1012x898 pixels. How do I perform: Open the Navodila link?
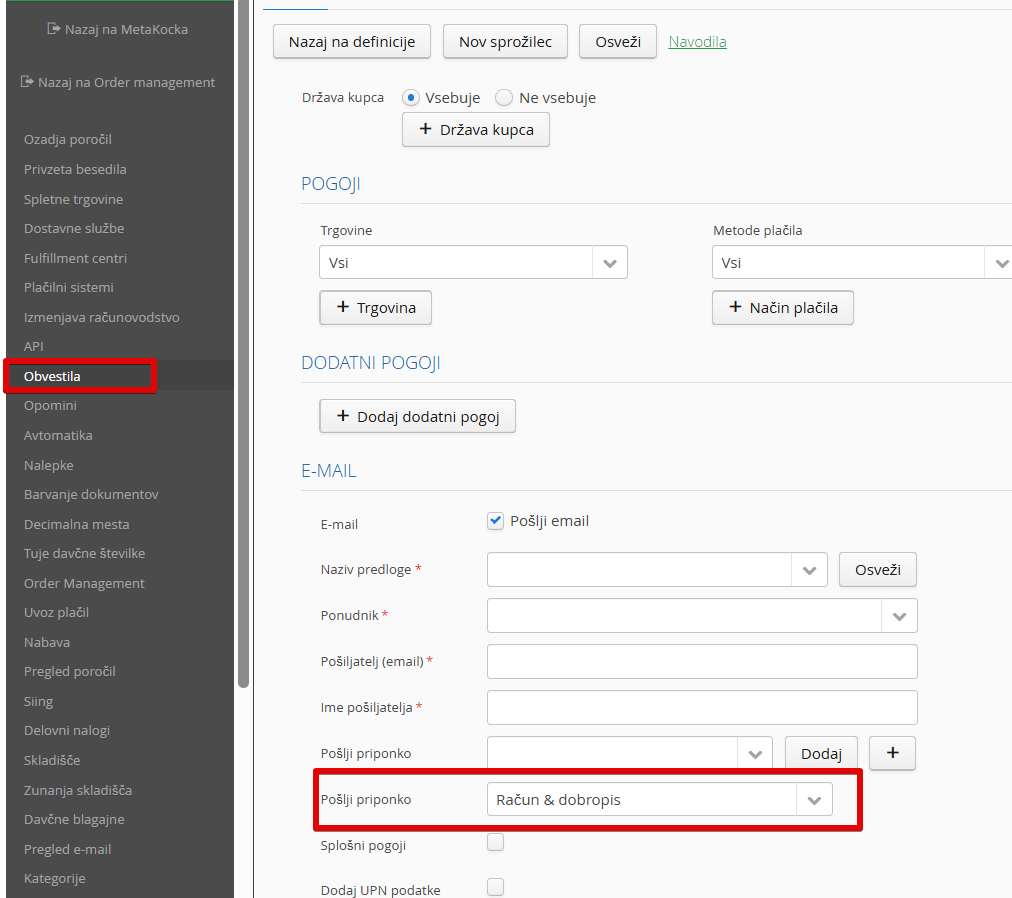click(x=697, y=42)
